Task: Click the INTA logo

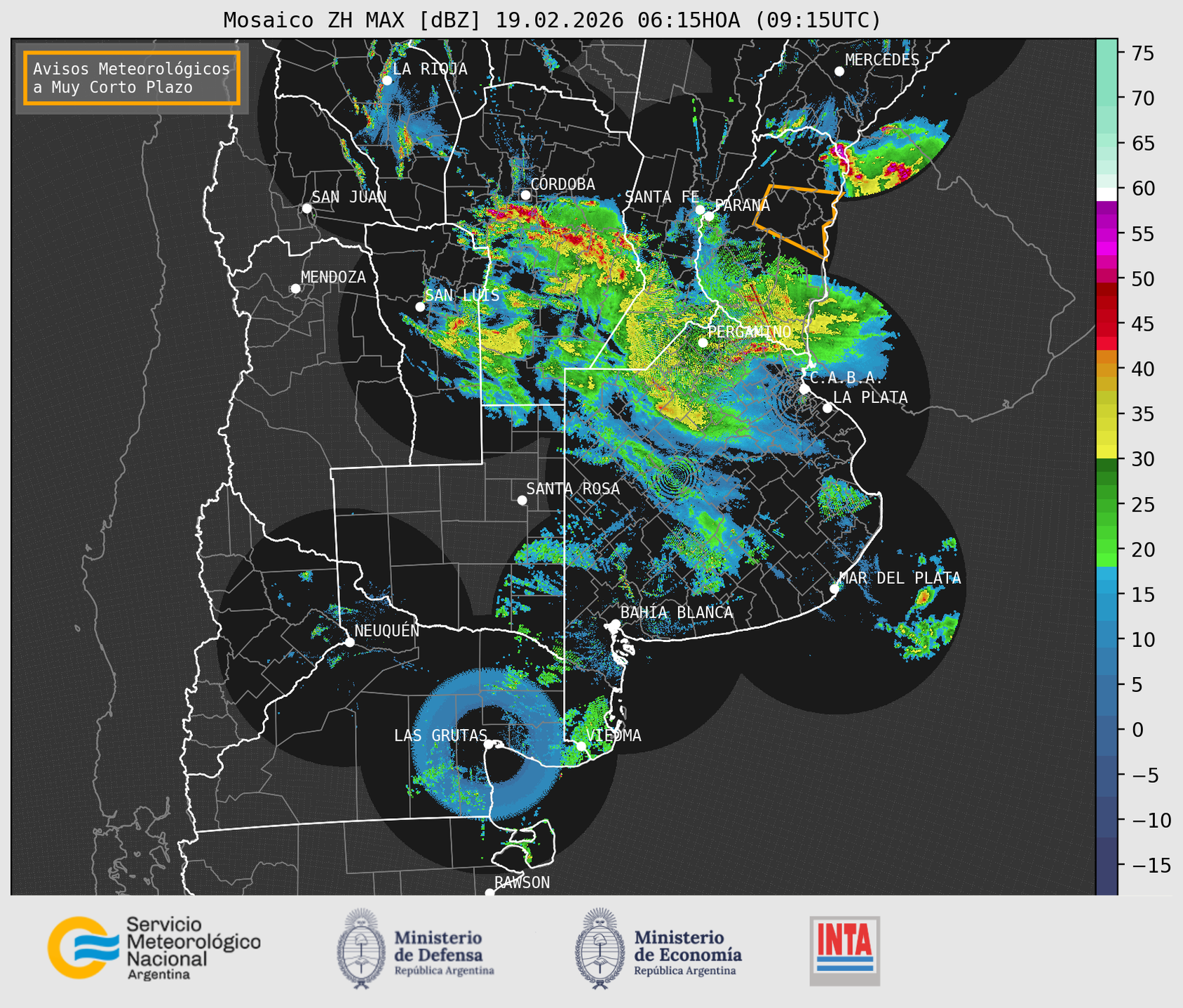Action: click(844, 951)
